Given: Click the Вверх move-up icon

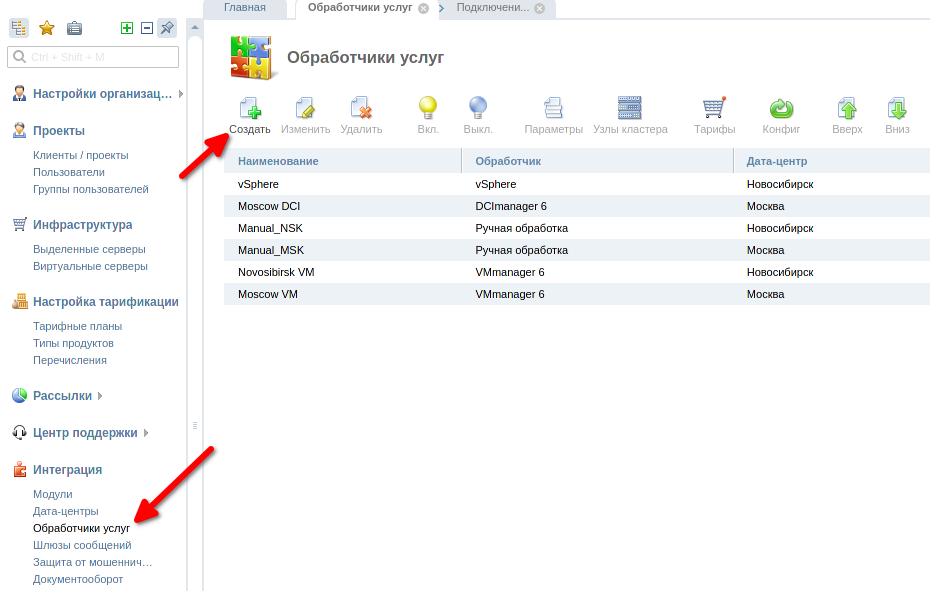Looking at the screenshot, I should click(x=847, y=109).
